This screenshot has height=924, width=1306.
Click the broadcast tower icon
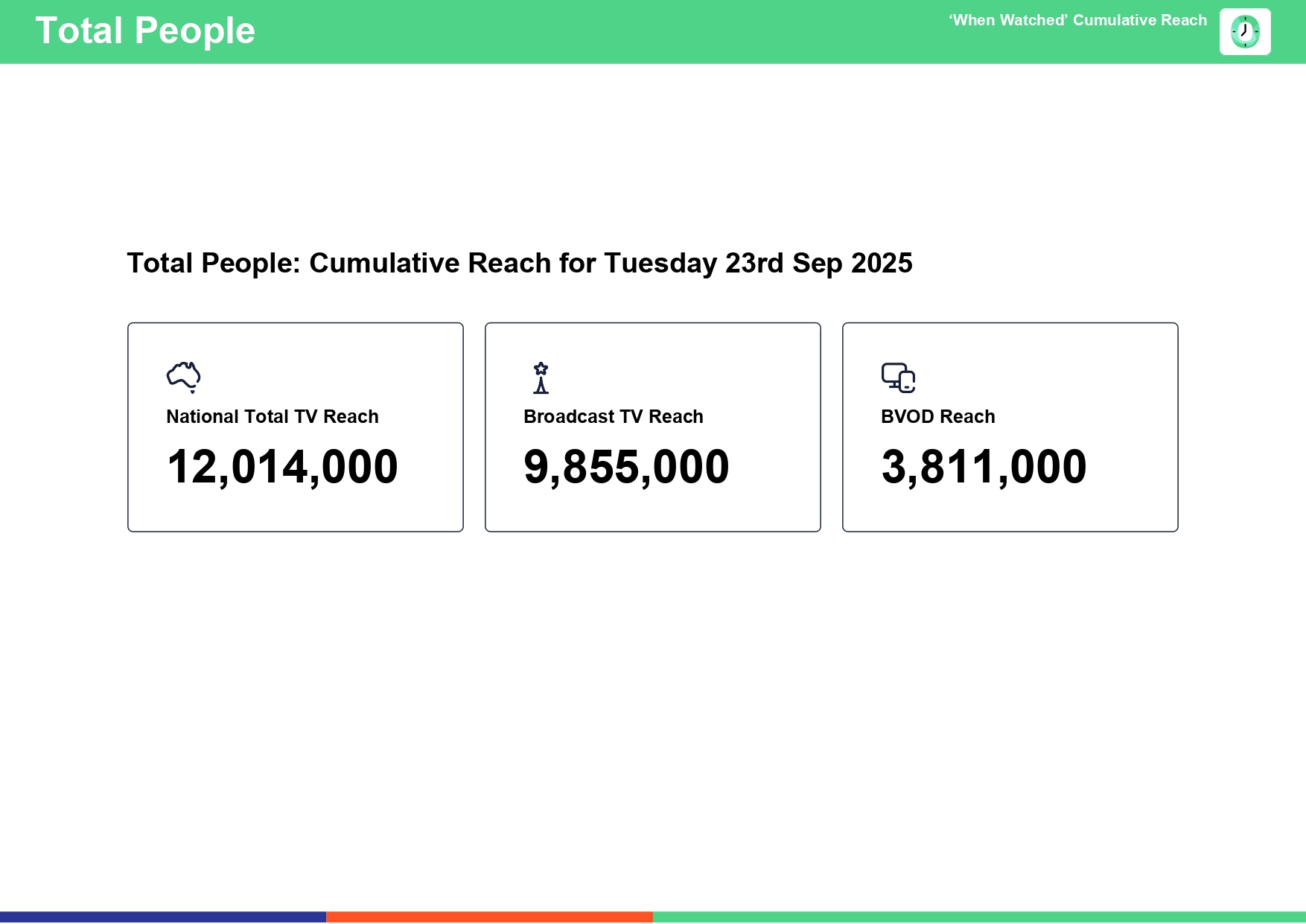point(541,377)
